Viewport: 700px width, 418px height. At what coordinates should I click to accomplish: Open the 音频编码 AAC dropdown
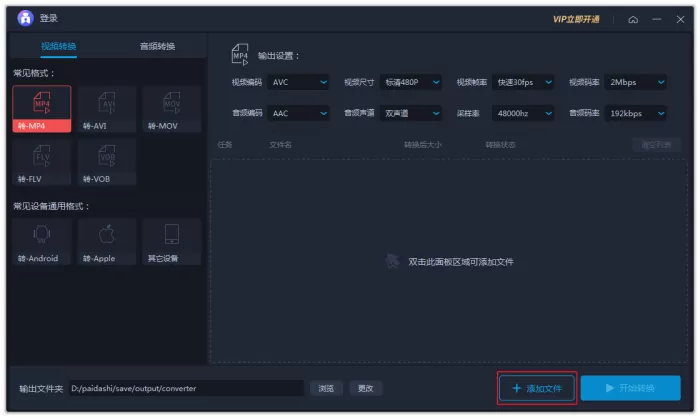(x=298, y=113)
